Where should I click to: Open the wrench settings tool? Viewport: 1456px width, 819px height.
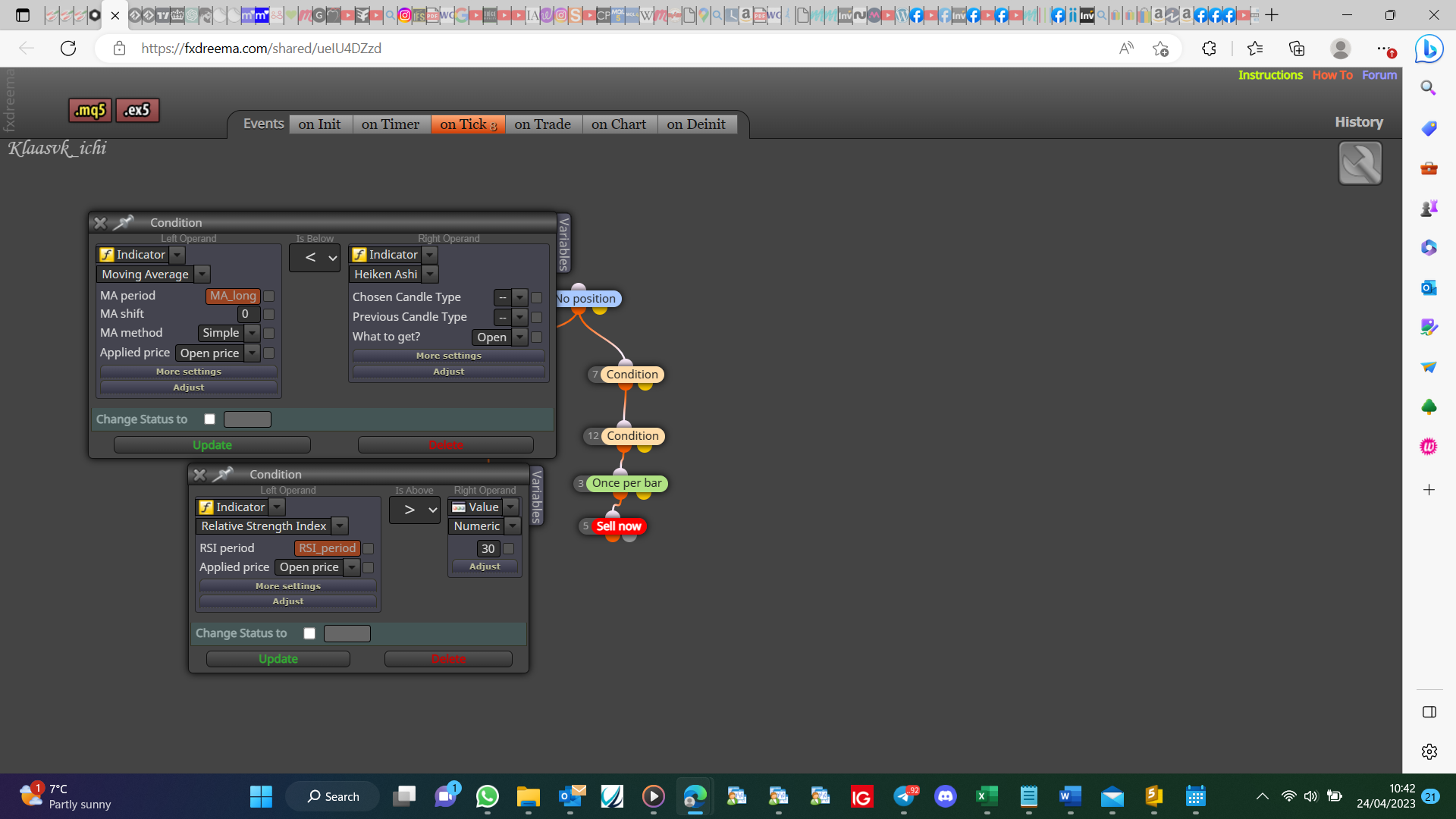1360,163
